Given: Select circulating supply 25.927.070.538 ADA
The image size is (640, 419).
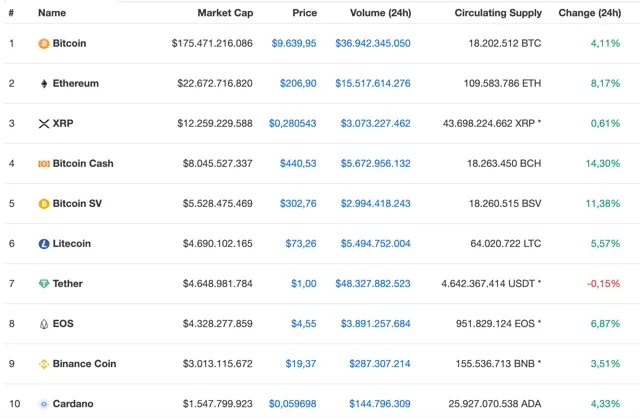Looking at the screenshot, I should click(495, 403).
